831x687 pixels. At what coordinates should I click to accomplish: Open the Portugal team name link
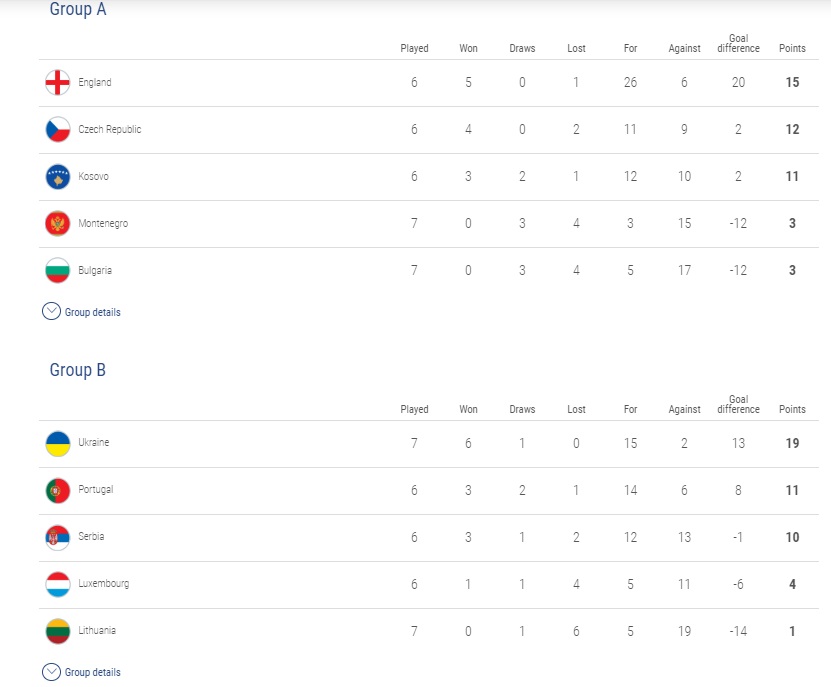click(x=96, y=489)
